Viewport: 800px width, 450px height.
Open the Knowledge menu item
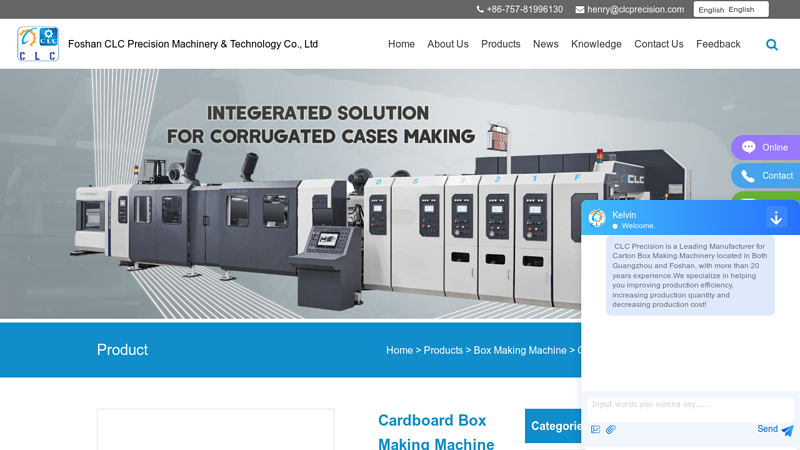pyautogui.click(x=596, y=44)
